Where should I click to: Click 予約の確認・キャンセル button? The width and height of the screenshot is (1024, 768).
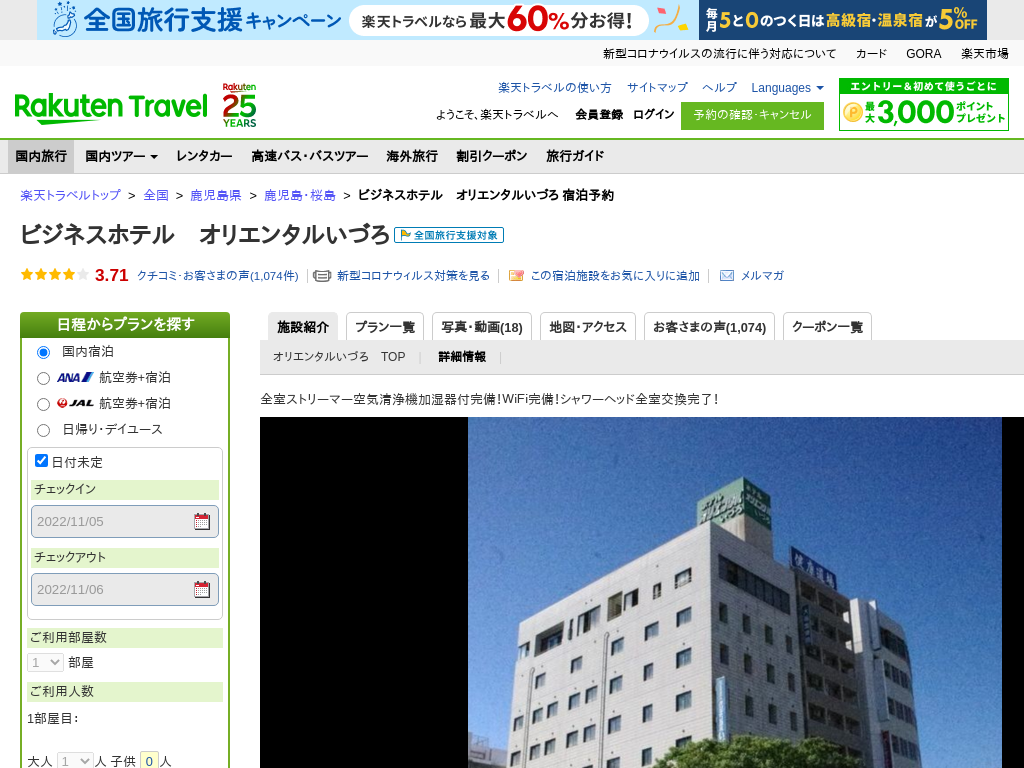(752, 116)
